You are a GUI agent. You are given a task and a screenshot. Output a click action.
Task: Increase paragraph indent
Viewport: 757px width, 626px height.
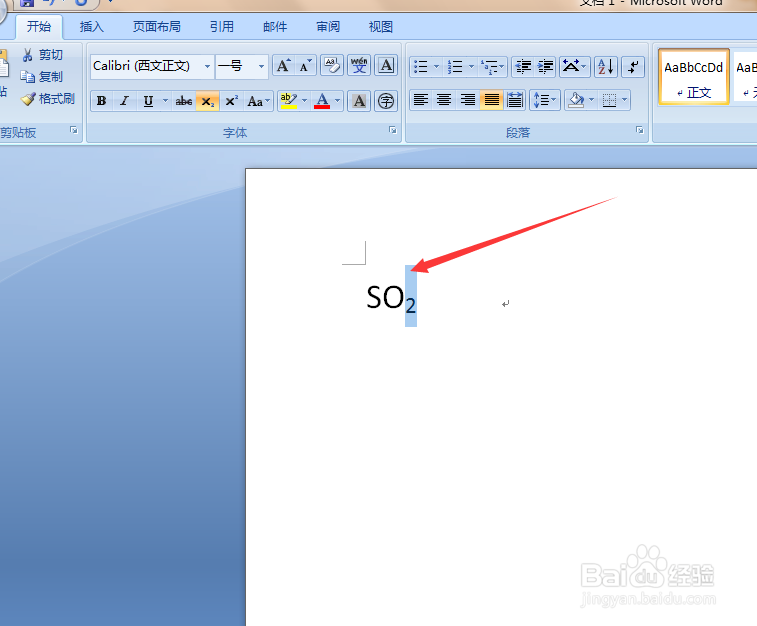click(x=546, y=66)
